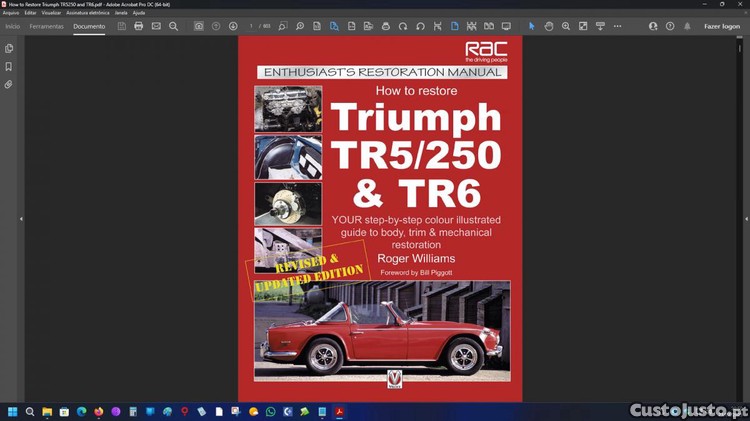Click the Fazer logon button
Viewport: 750px width, 421px height.
pos(721,26)
